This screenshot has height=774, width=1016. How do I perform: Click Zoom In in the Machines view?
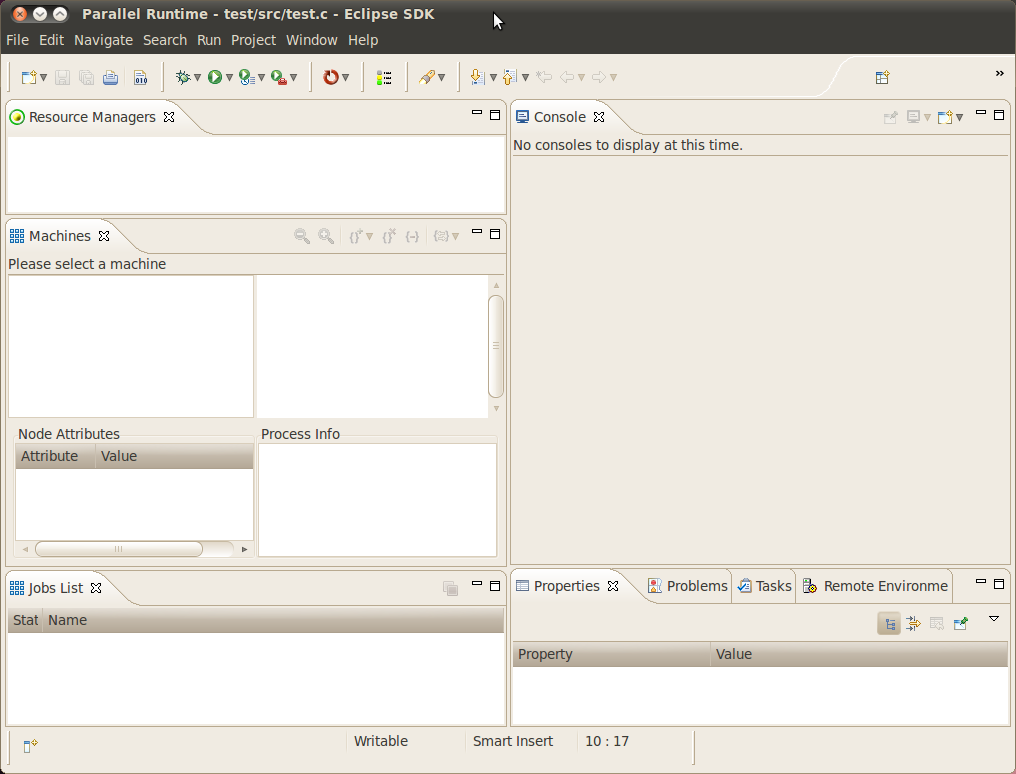pyautogui.click(x=326, y=236)
